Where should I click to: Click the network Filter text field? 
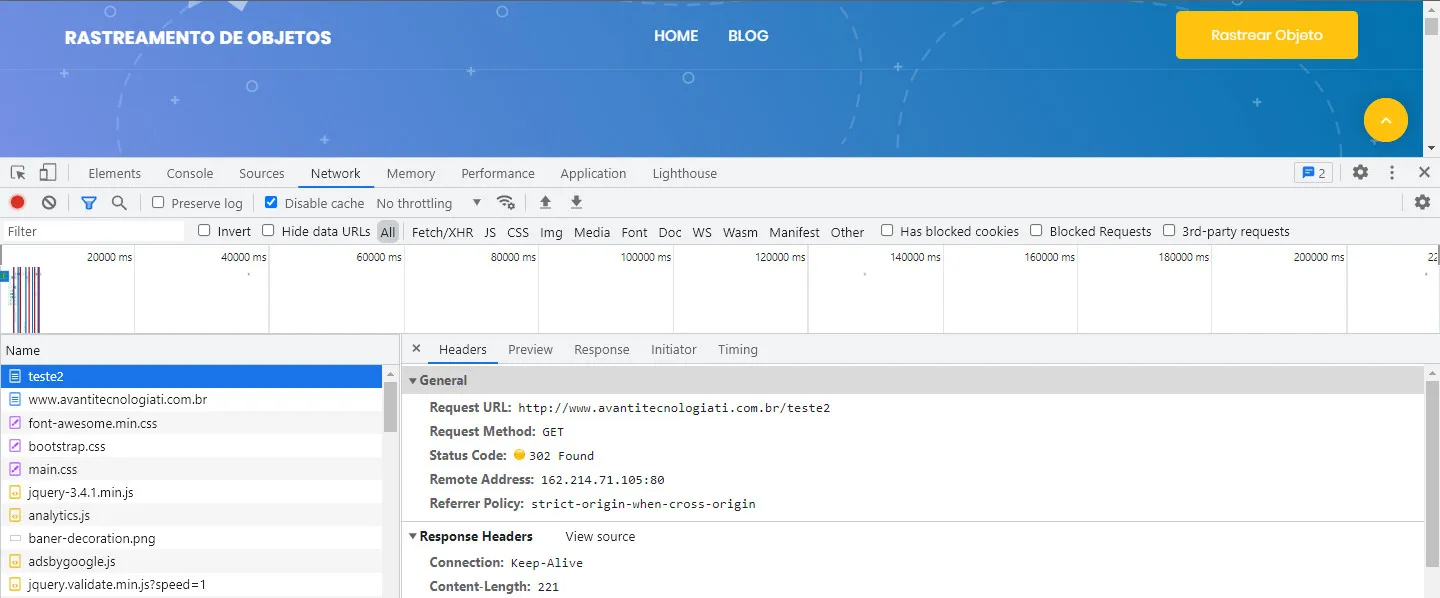[x=93, y=231]
